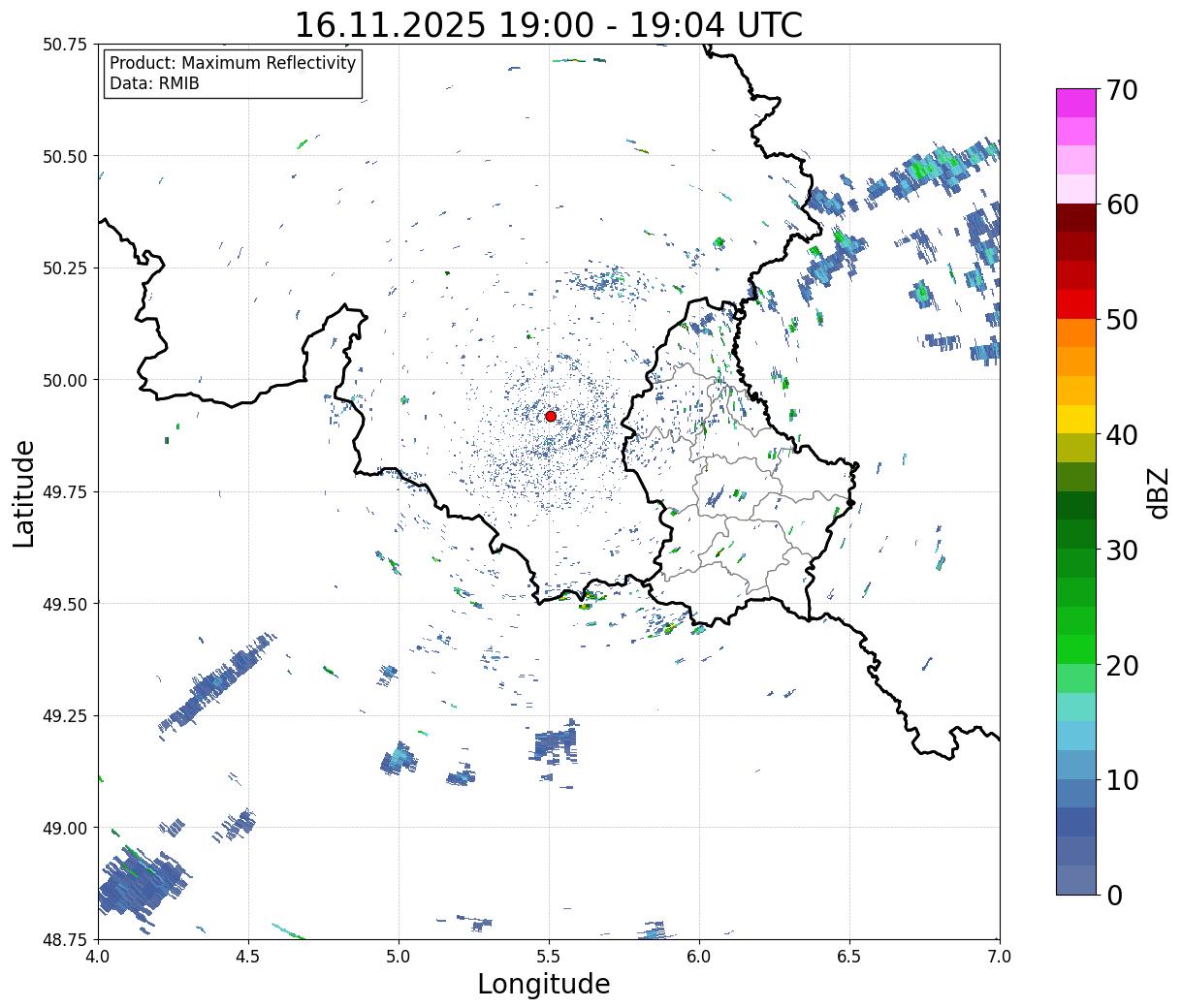This screenshot has height=1008, width=1182.
Task: Click the 'Latitude' axis label
Action: click(24, 493)
